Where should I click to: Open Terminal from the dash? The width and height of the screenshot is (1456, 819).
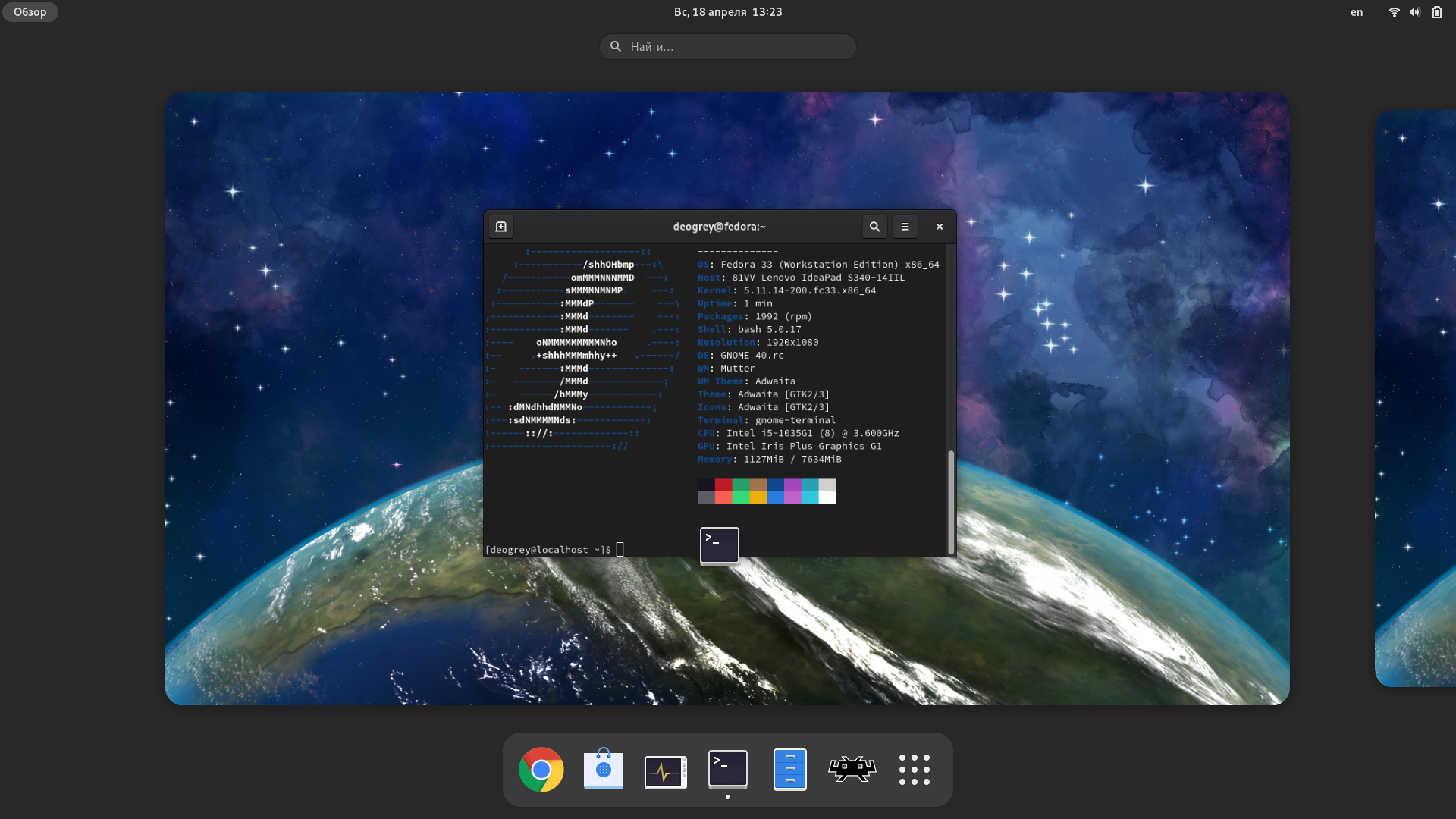728,770
